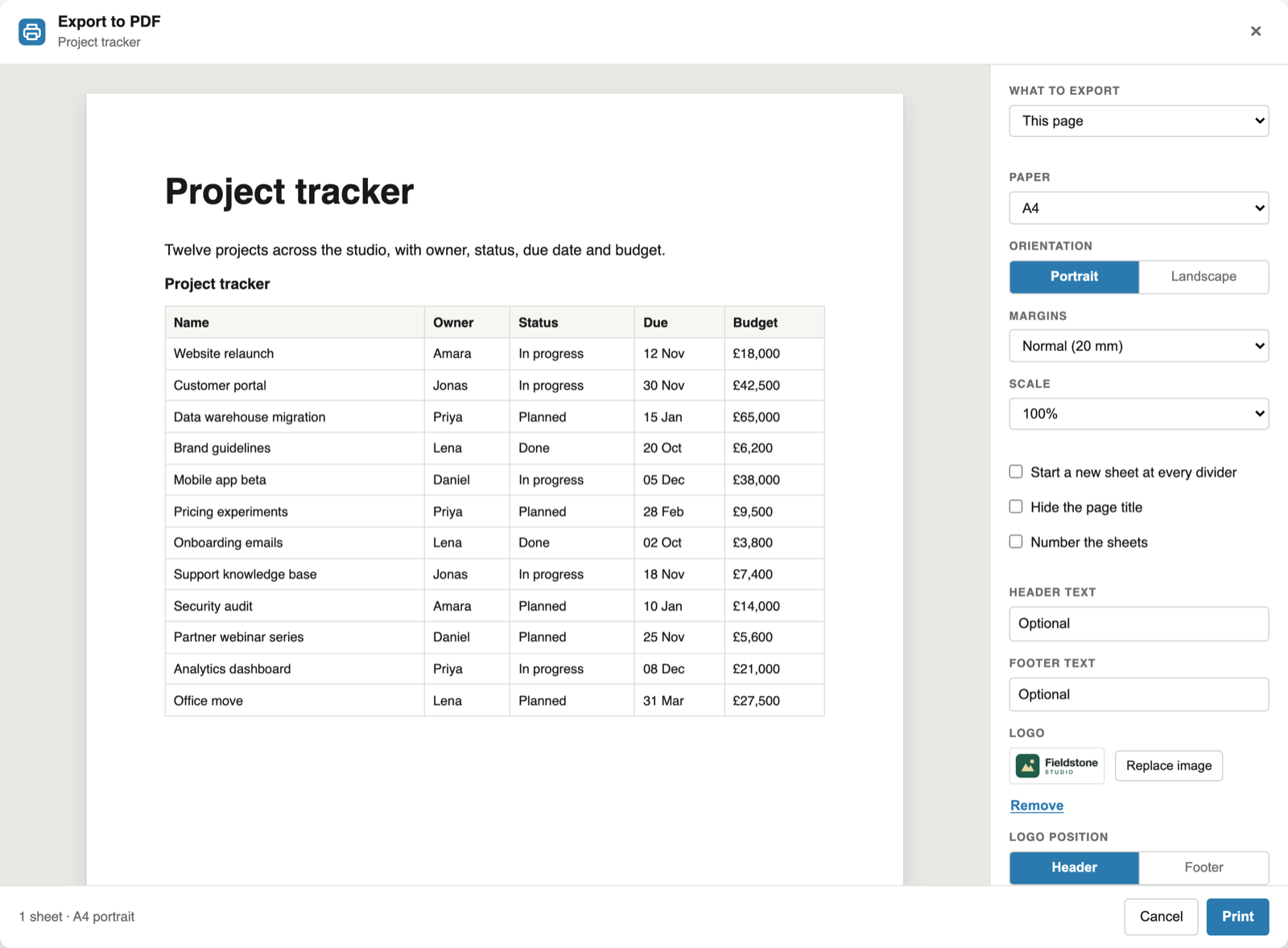Check the Number the sheets option
1288x948 pixels.
pyautogui.click(x=1016, y=542)
